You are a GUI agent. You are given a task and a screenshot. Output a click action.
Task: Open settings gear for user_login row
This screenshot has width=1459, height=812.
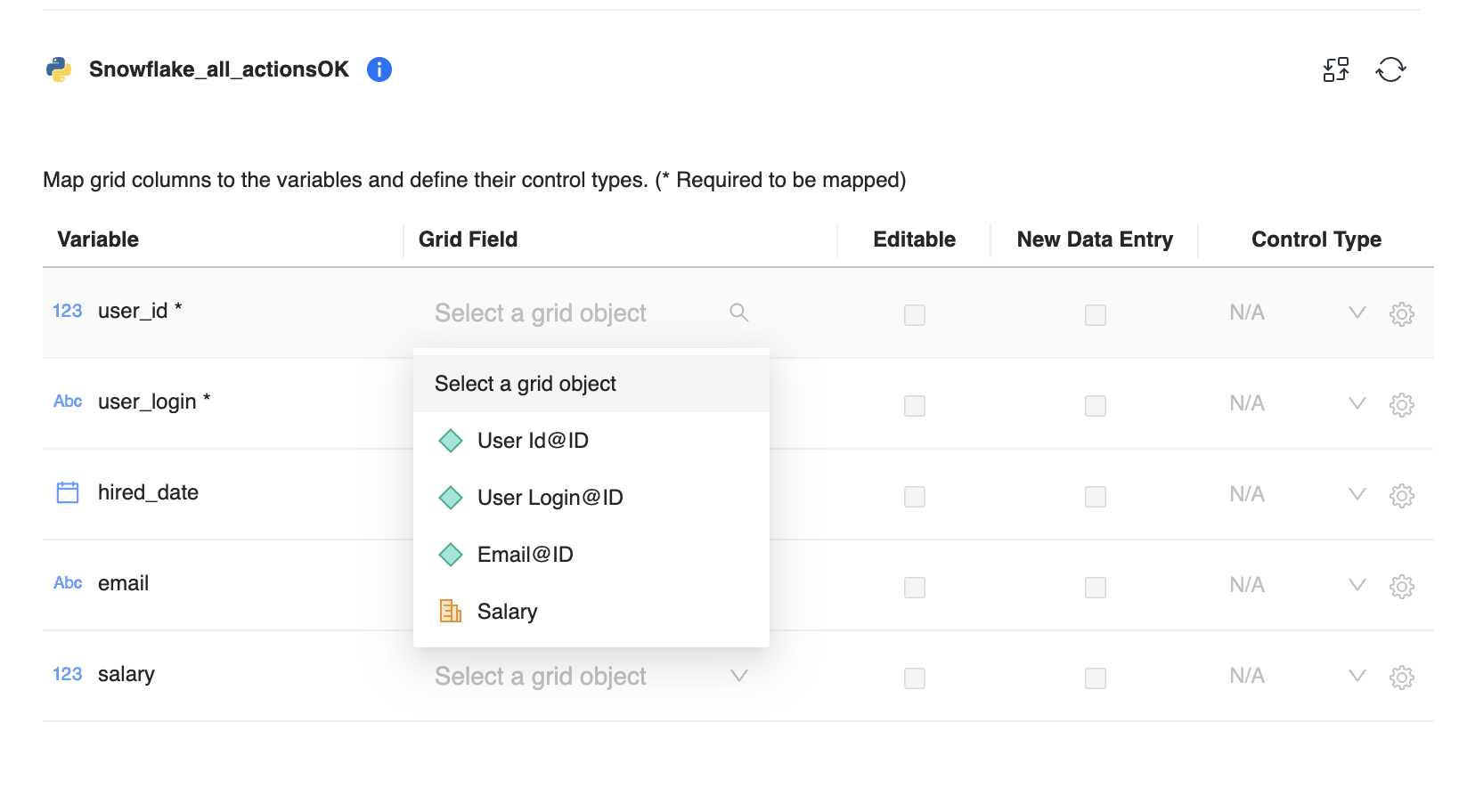click(x=1402, y=405)
